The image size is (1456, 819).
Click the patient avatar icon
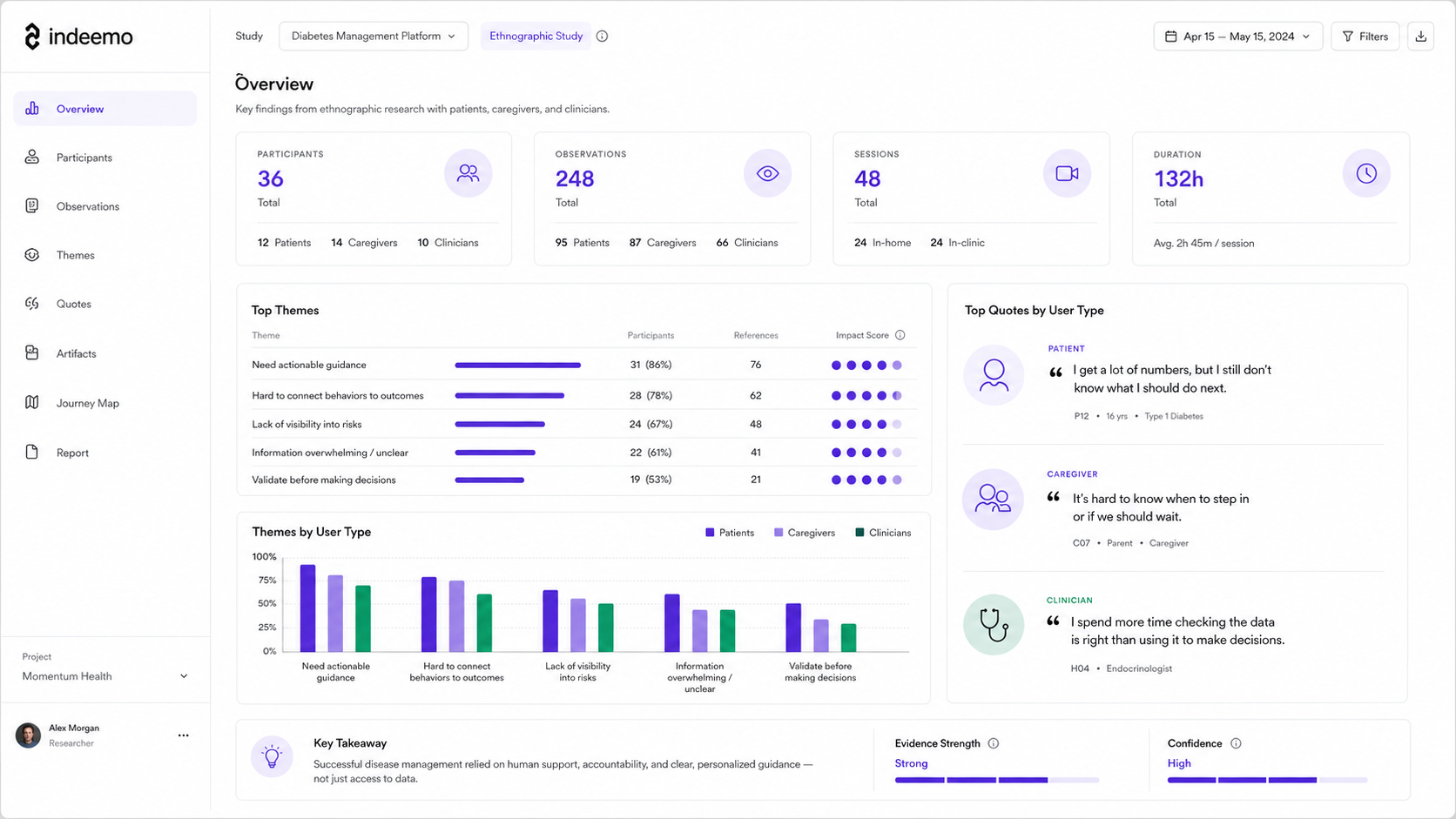click(994, 375)
